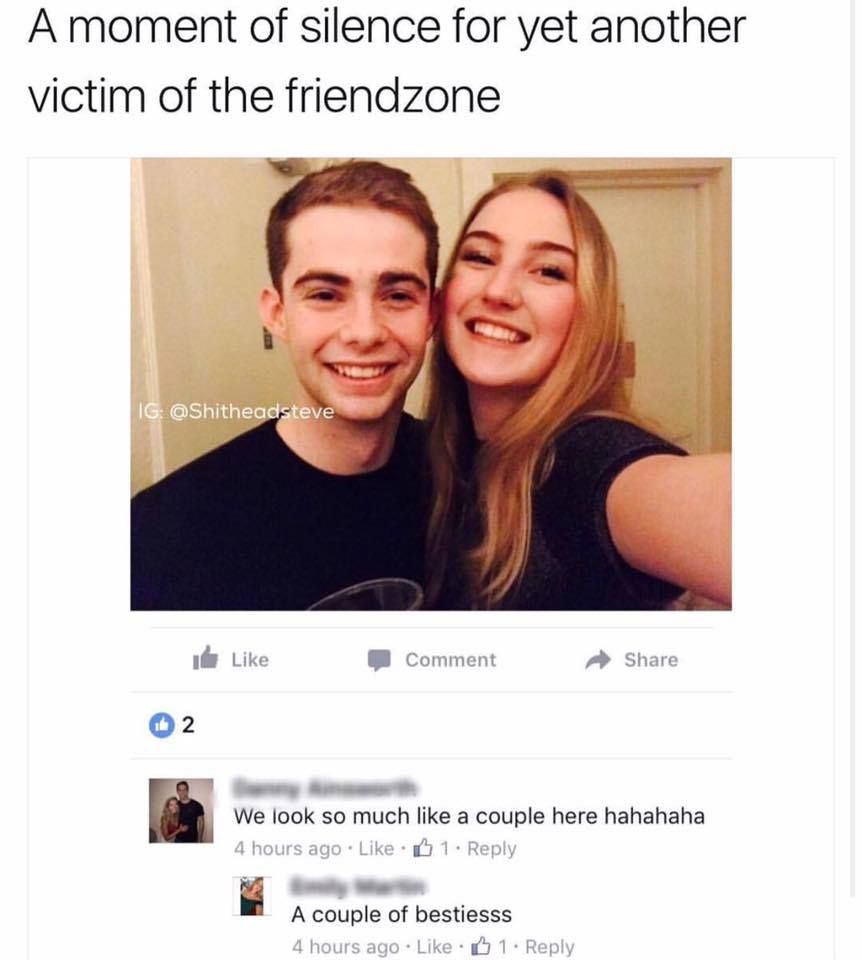Open the blue like reaction count badge
Image resolution: width=862 pixels, height=960 pixels.
162,725
